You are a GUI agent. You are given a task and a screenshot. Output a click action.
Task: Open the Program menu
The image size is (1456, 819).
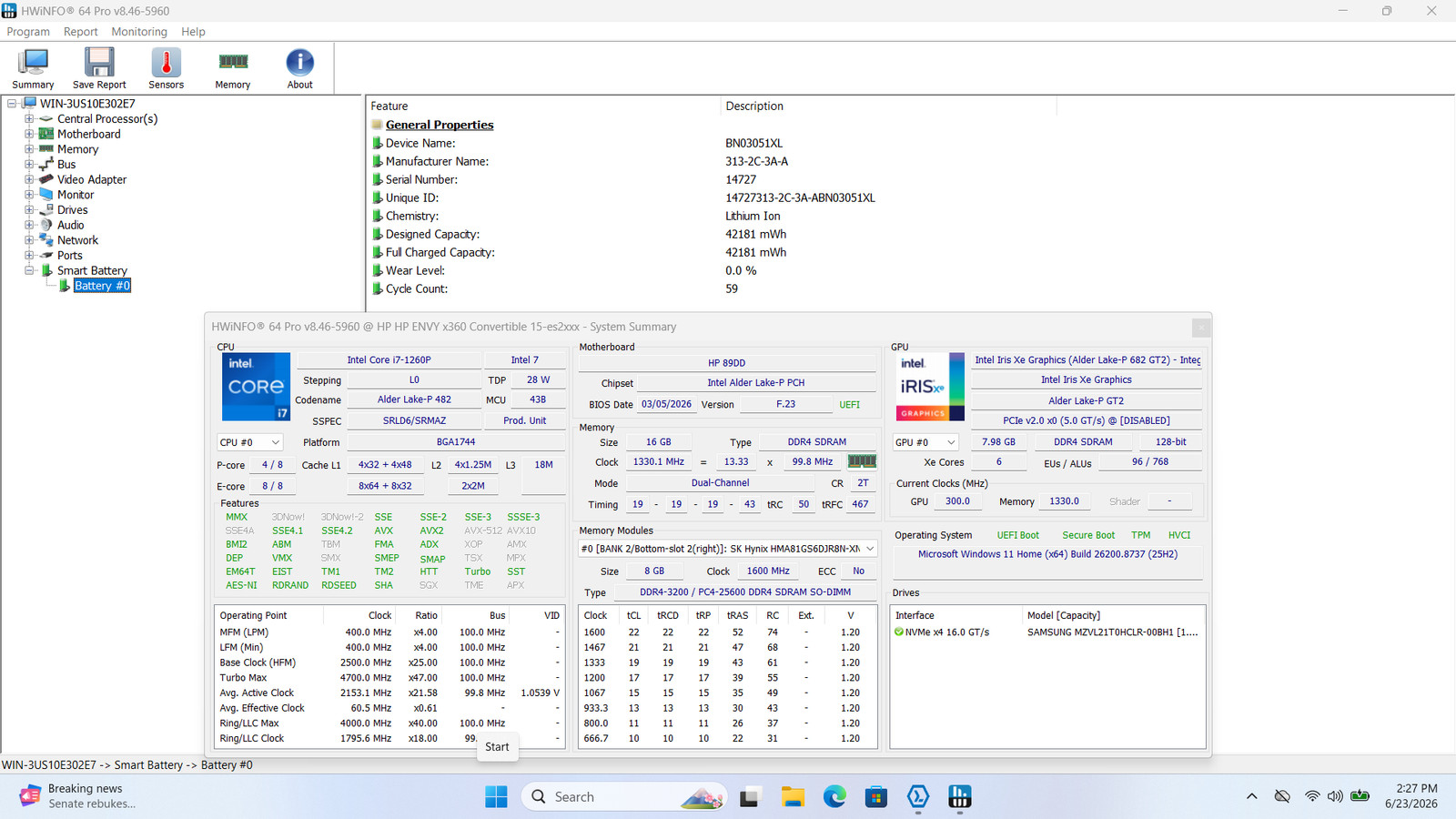click(x=28, y=32)
